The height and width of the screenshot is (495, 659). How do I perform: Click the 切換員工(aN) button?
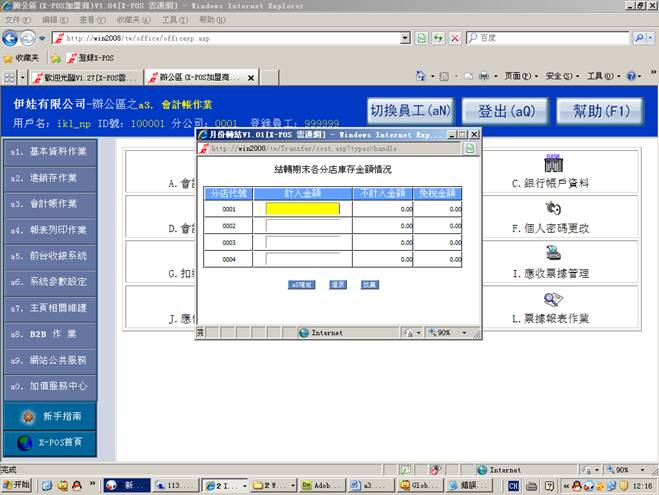(408, 111)
